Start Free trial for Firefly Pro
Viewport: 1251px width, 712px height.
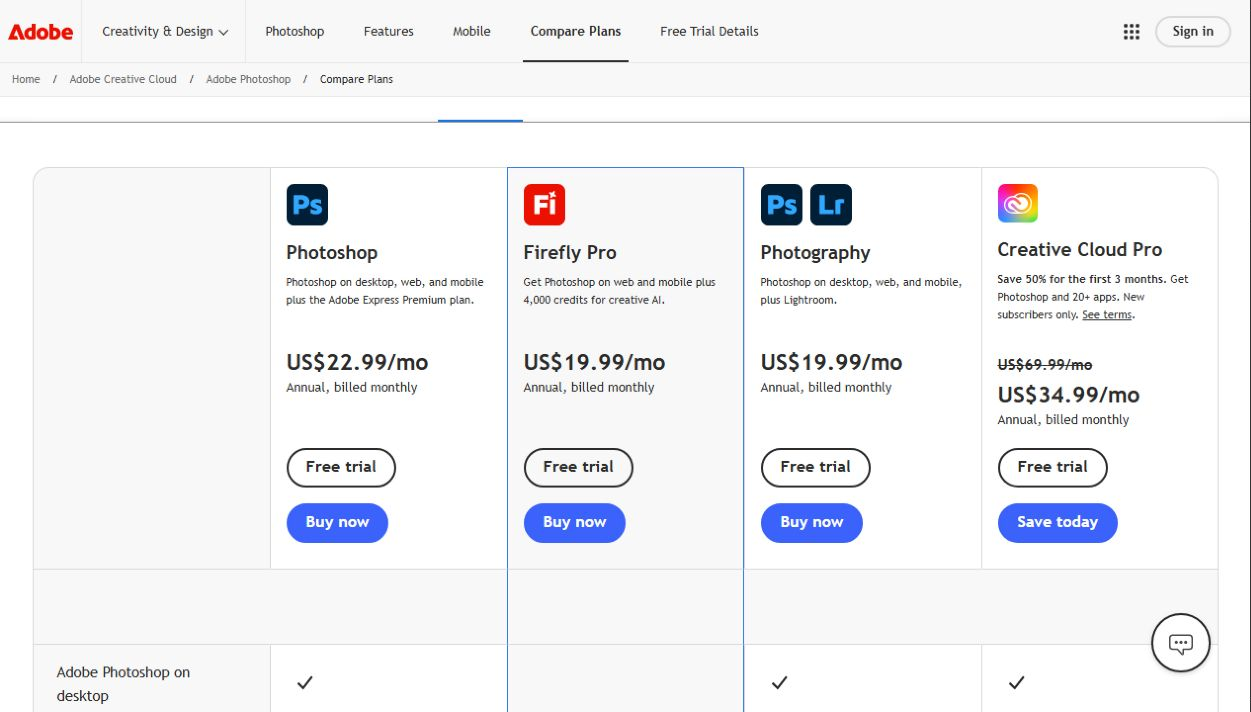578,467
